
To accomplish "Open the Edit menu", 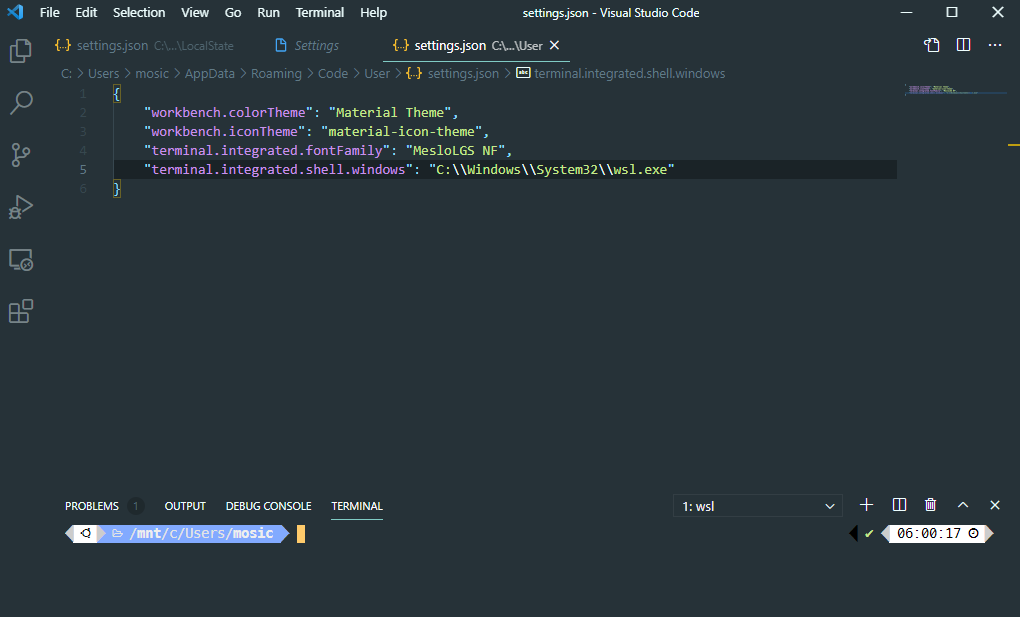I will click(86, 12).
